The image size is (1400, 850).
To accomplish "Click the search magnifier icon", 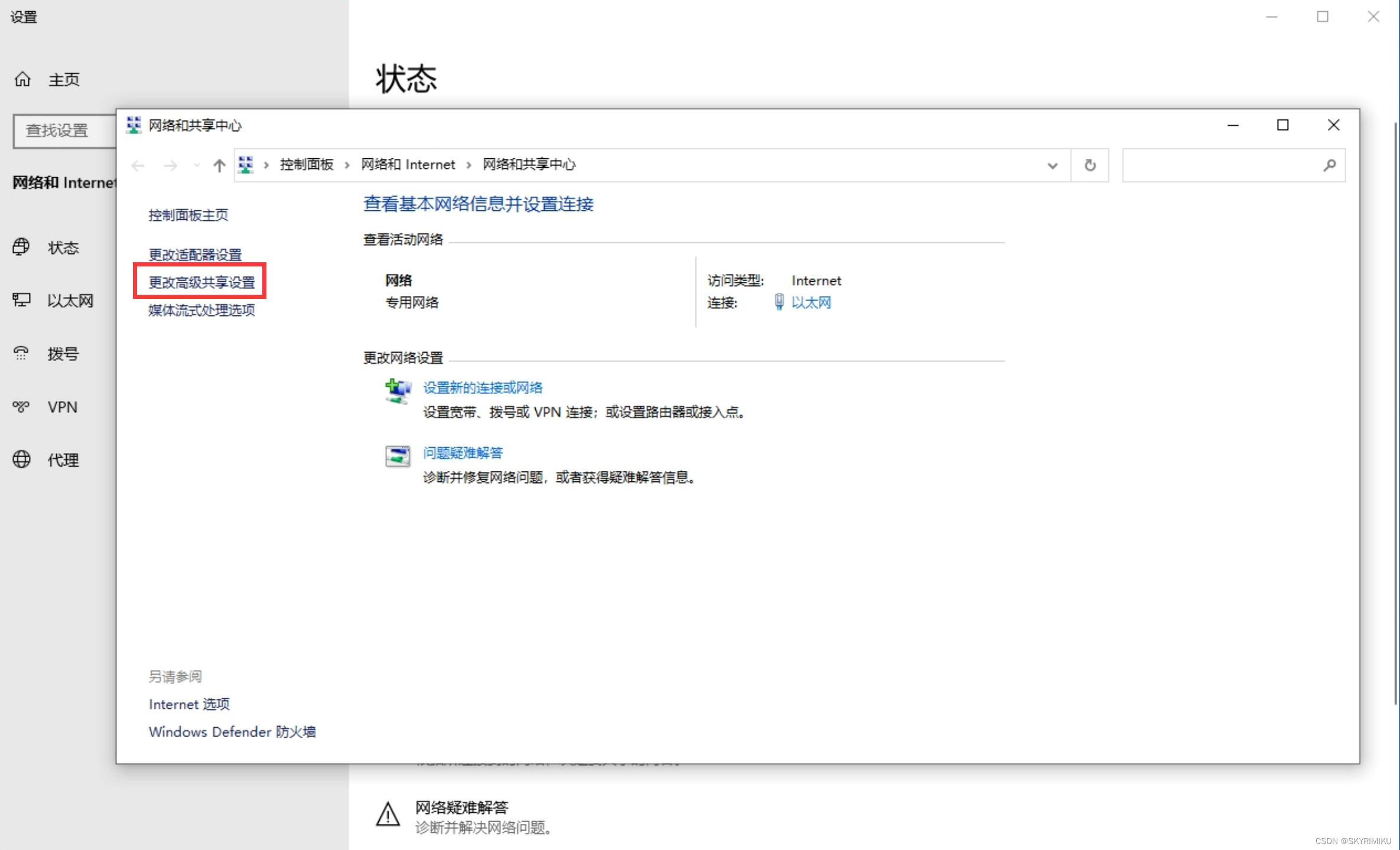I will point(1330,165).
